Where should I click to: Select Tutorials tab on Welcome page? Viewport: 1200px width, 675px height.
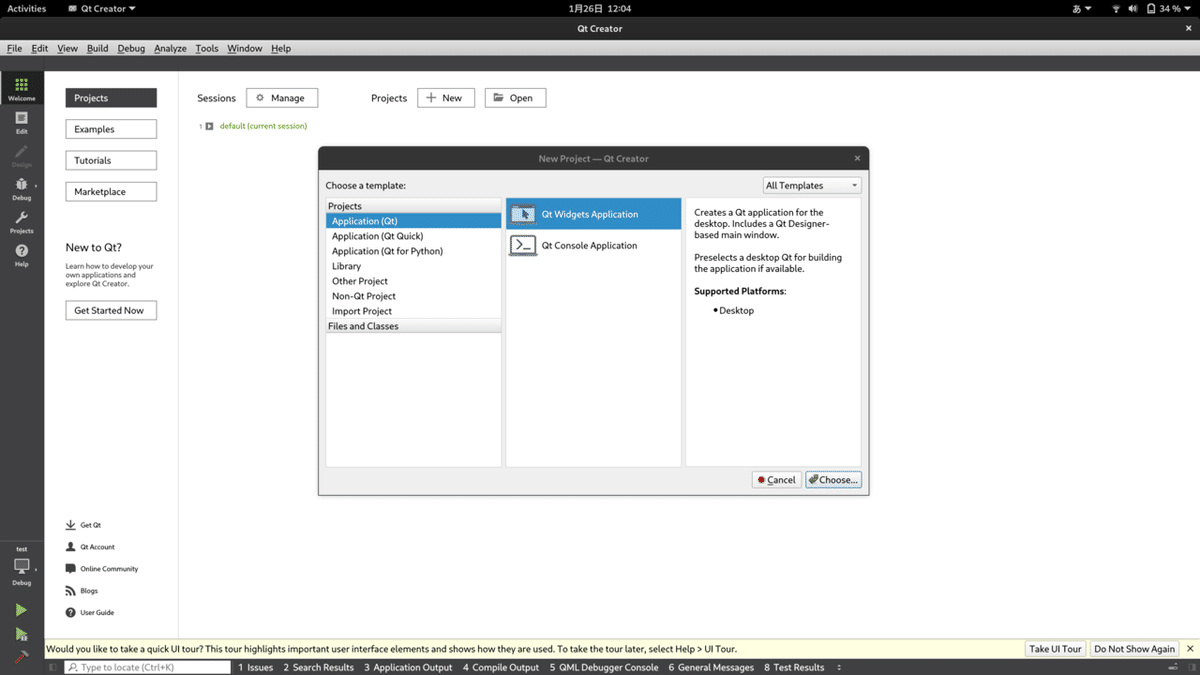tap(111, 160)
